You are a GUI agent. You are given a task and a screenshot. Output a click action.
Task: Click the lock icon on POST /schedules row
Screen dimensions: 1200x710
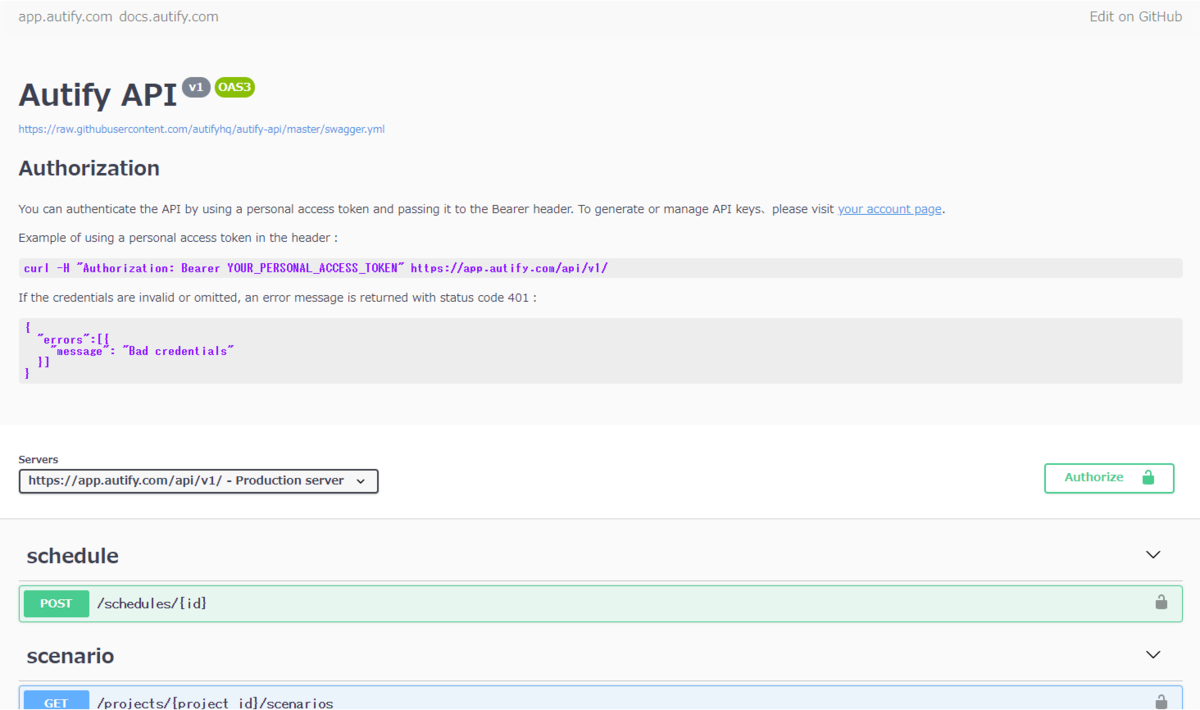click(1161, 603)
